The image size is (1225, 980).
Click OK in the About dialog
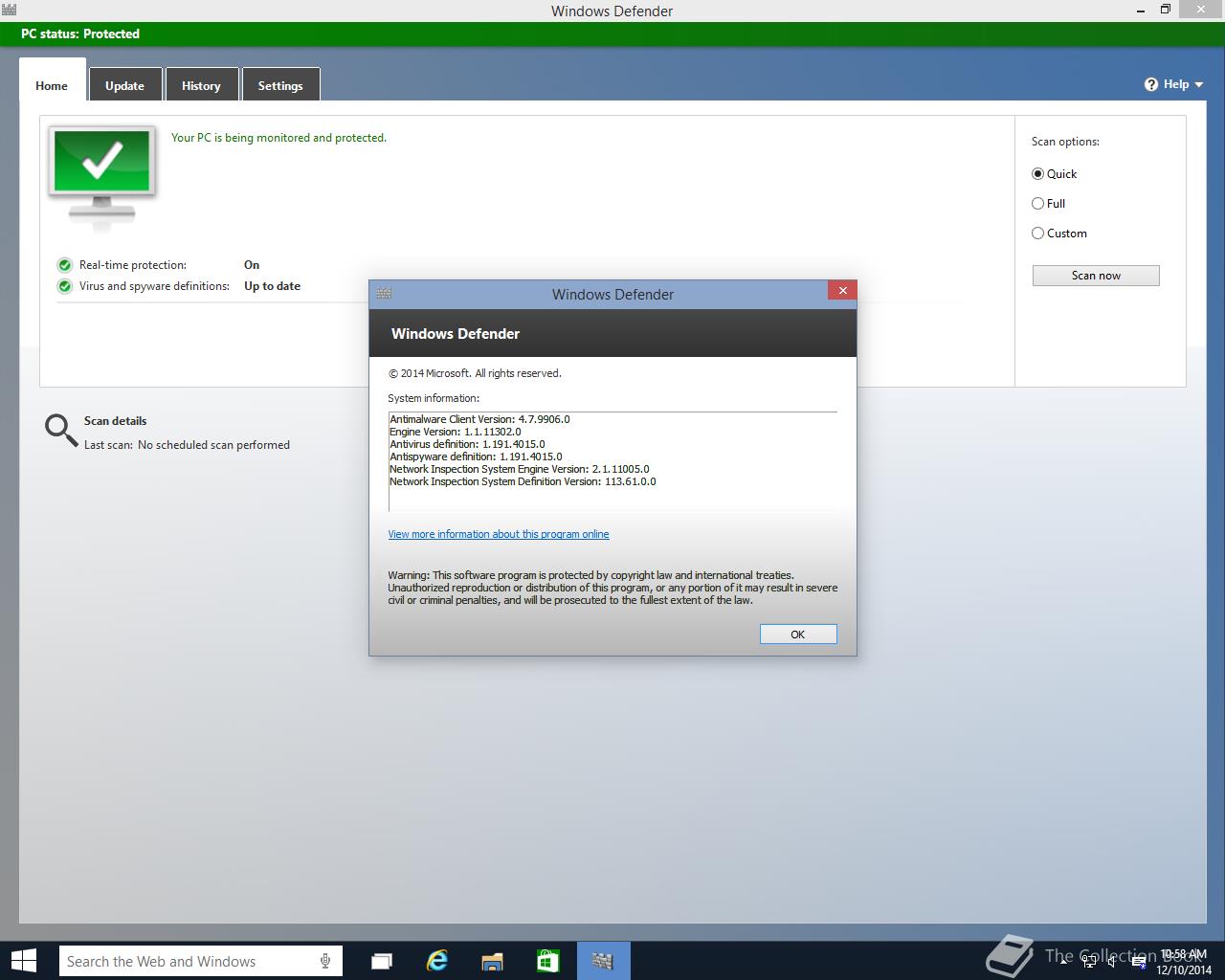798,635
